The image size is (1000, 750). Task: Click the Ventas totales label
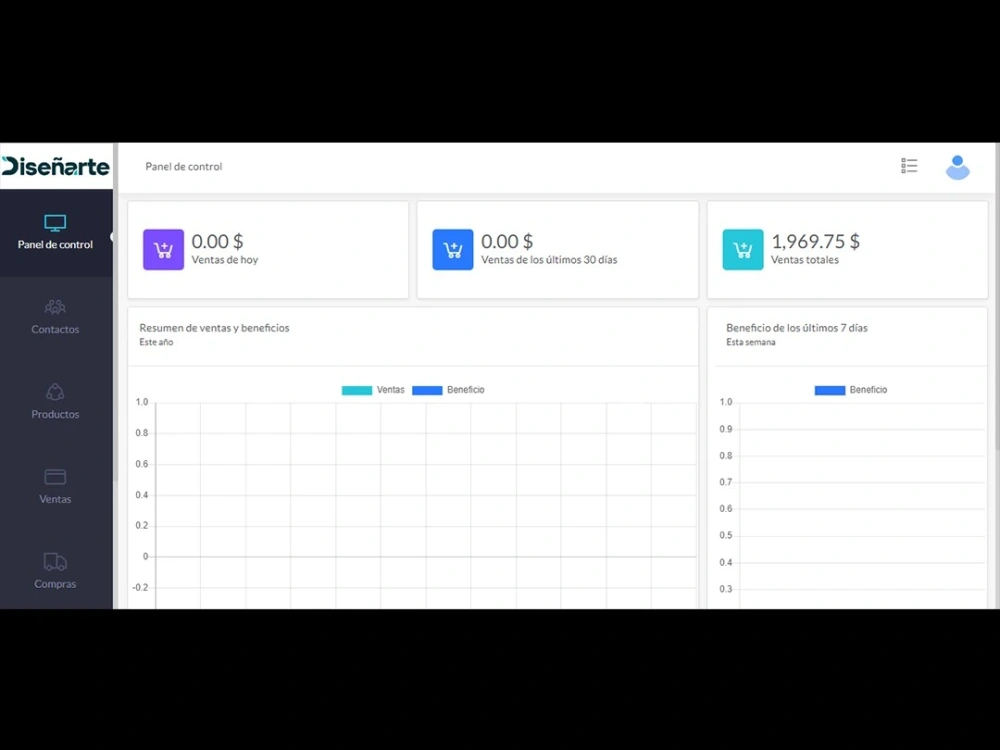(x=805, y=260)
